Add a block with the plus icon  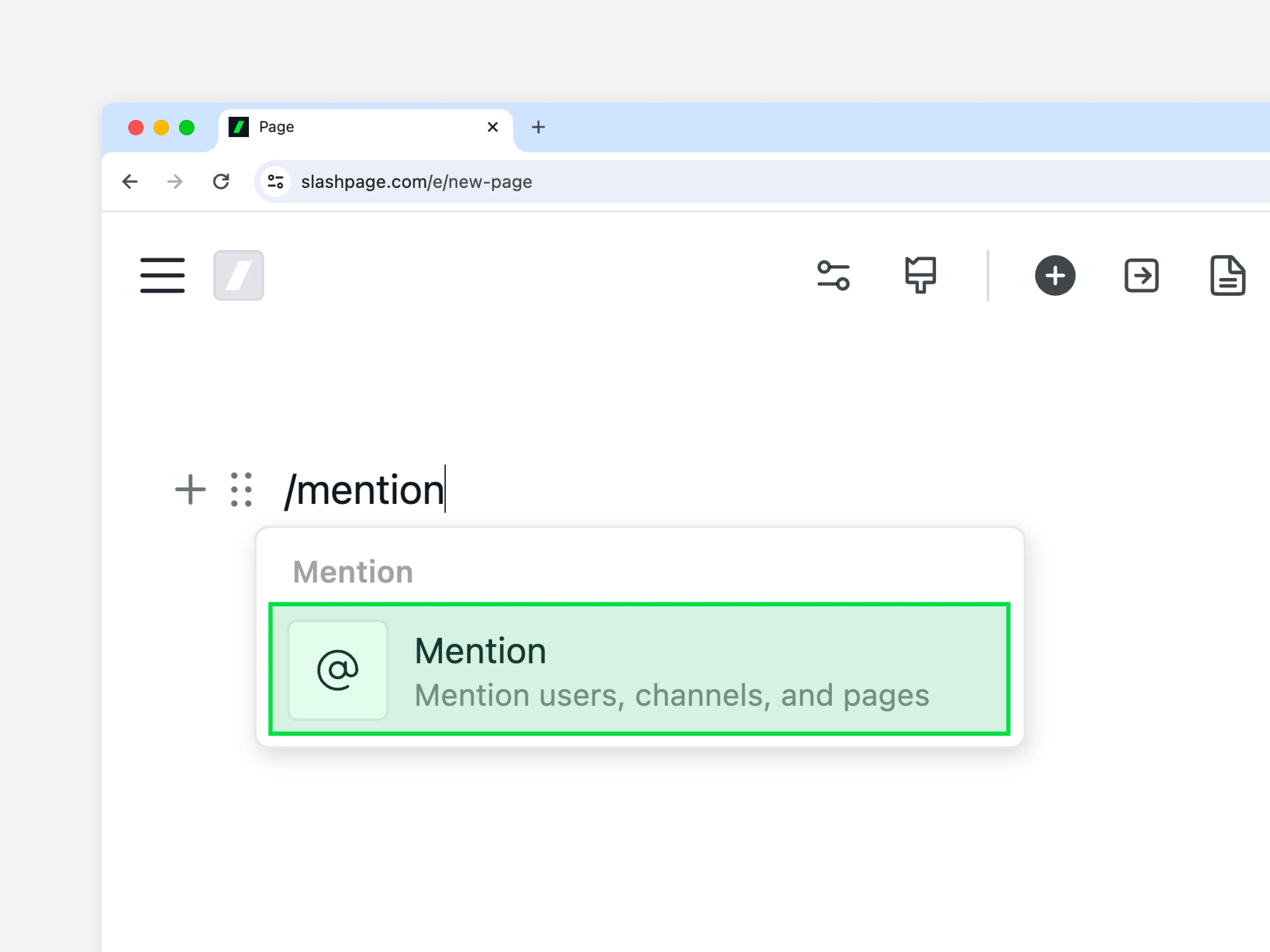(x=190, y=490)
